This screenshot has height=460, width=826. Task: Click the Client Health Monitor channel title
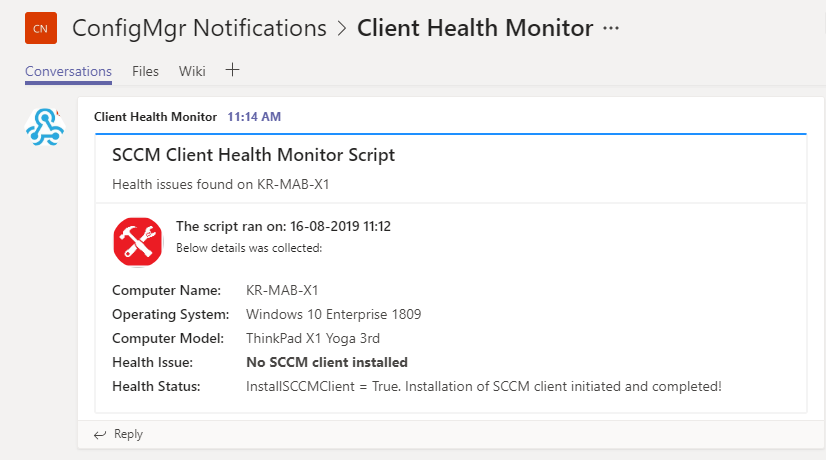tap(475, 28)
